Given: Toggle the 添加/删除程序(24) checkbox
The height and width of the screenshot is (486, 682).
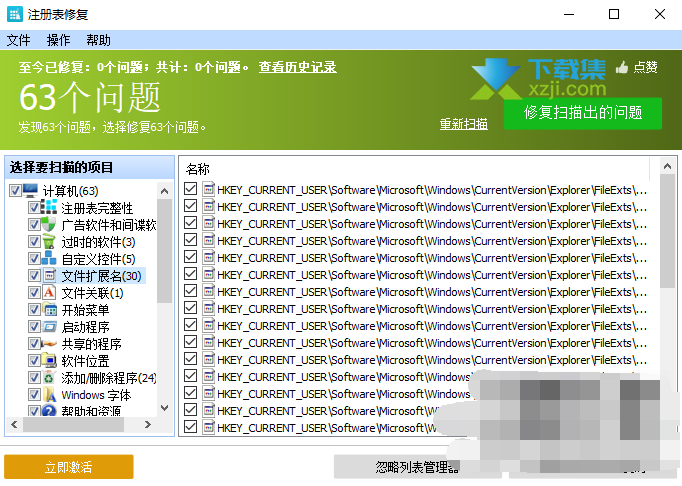Looking at the screenshot, I should (34, 378).
